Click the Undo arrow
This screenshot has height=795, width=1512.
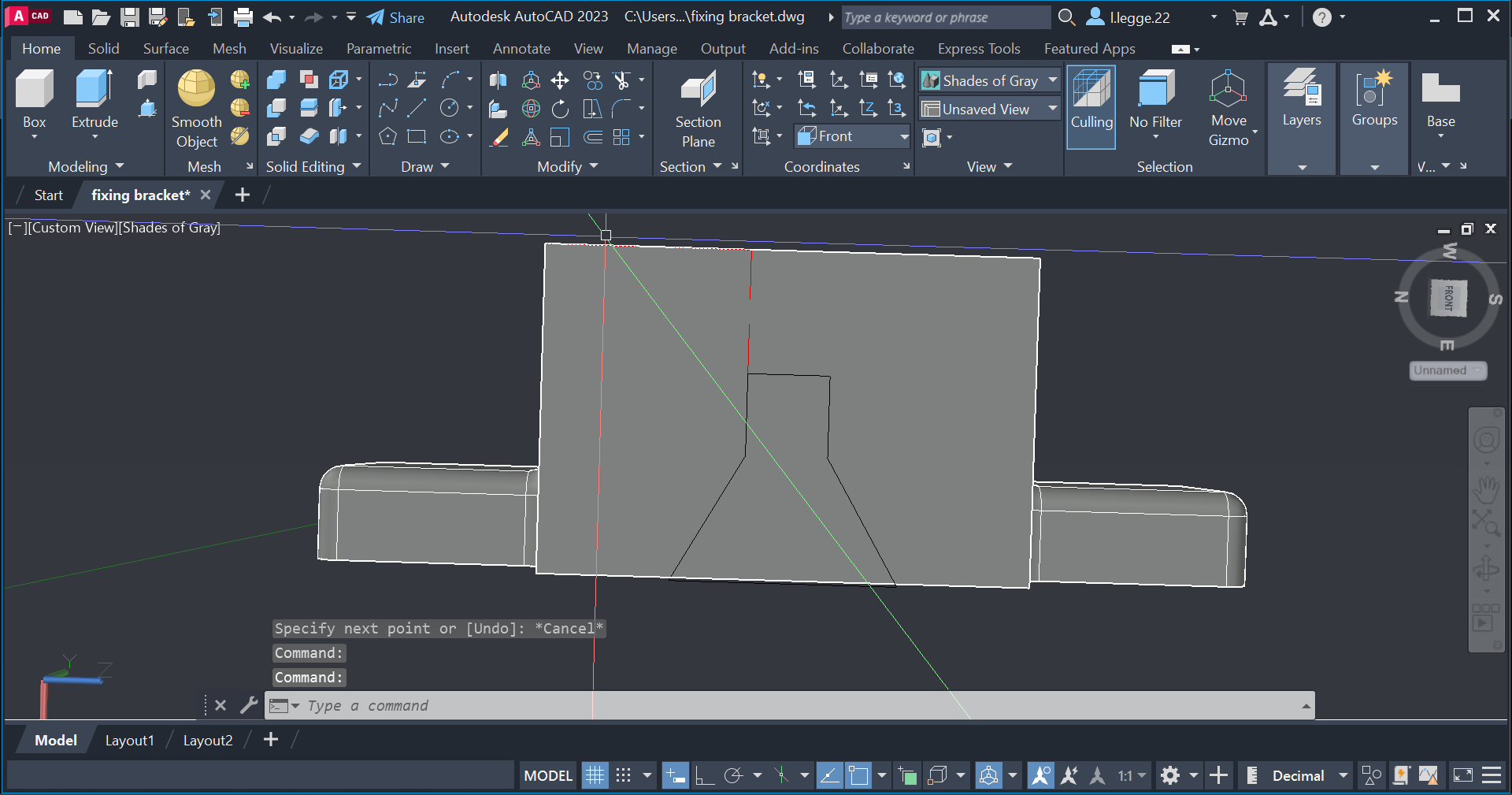[x=272, y=17]
